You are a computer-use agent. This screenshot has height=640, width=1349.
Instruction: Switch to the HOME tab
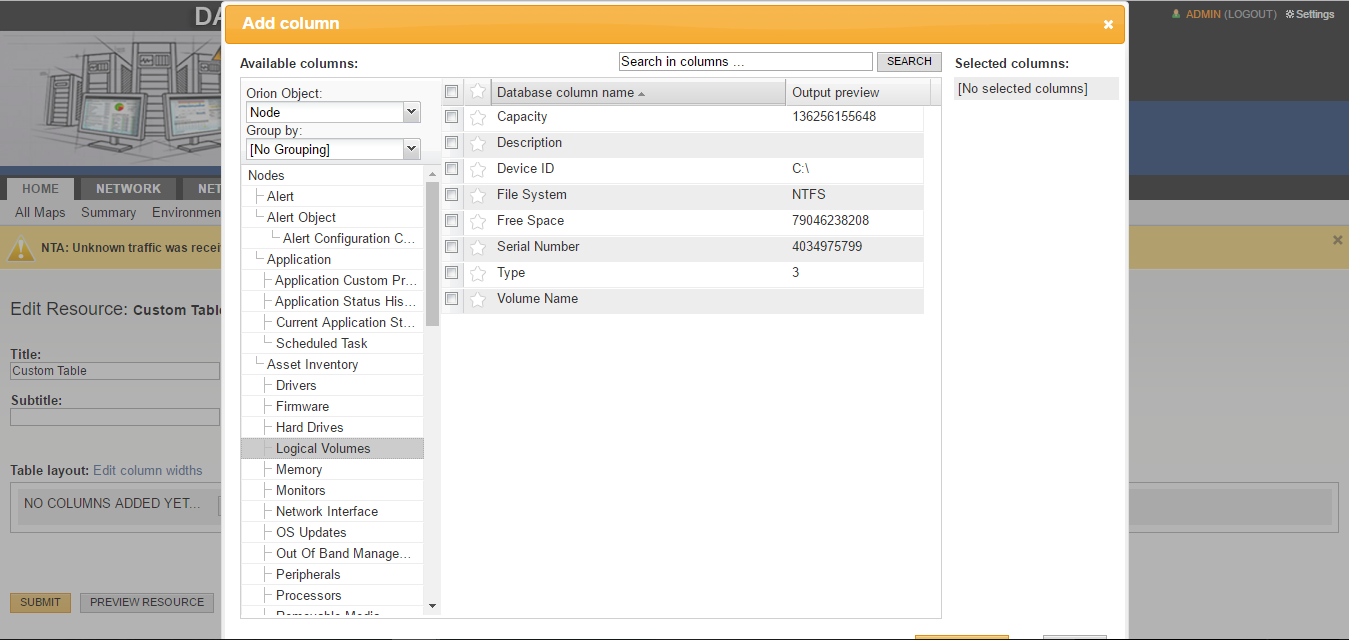(x=41, y=189)
